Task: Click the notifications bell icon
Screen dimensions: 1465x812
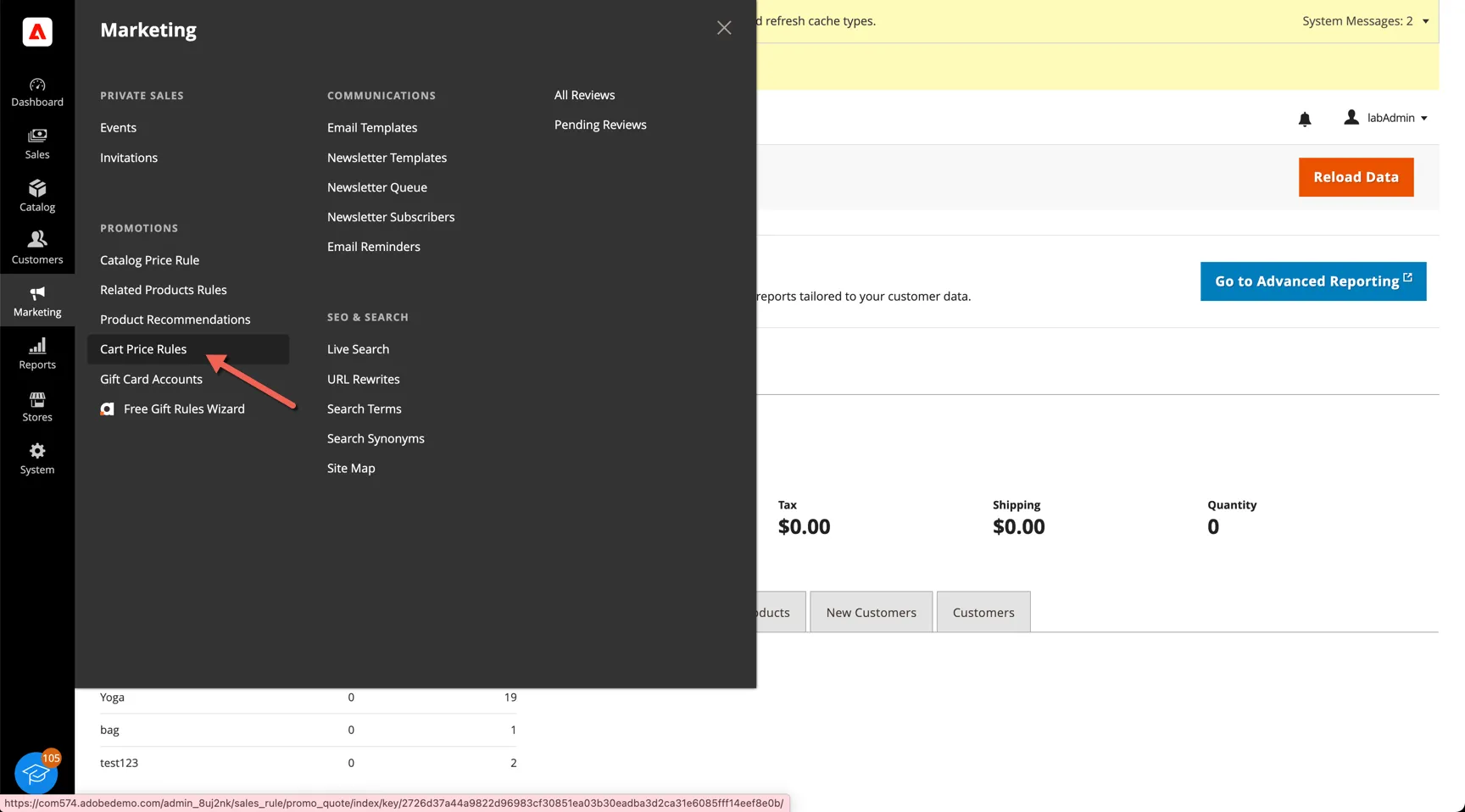Action: tap(1305, 119)
